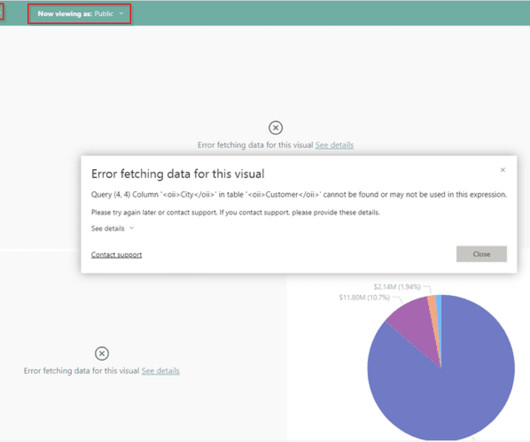Viewport: 530px width, 442px height.
Task: Expand 'See details' inside the error dialog
Action: [x=113, y=228]
